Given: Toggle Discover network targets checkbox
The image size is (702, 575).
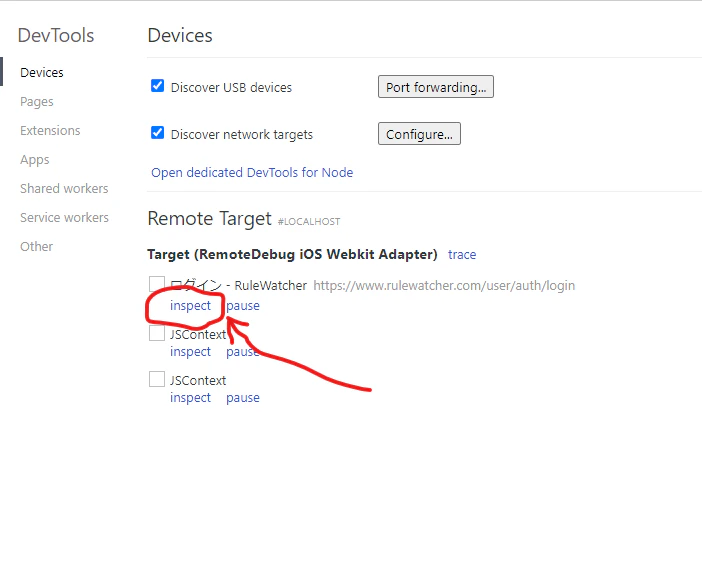Looking at the screenshot, I should coord(157,133).
